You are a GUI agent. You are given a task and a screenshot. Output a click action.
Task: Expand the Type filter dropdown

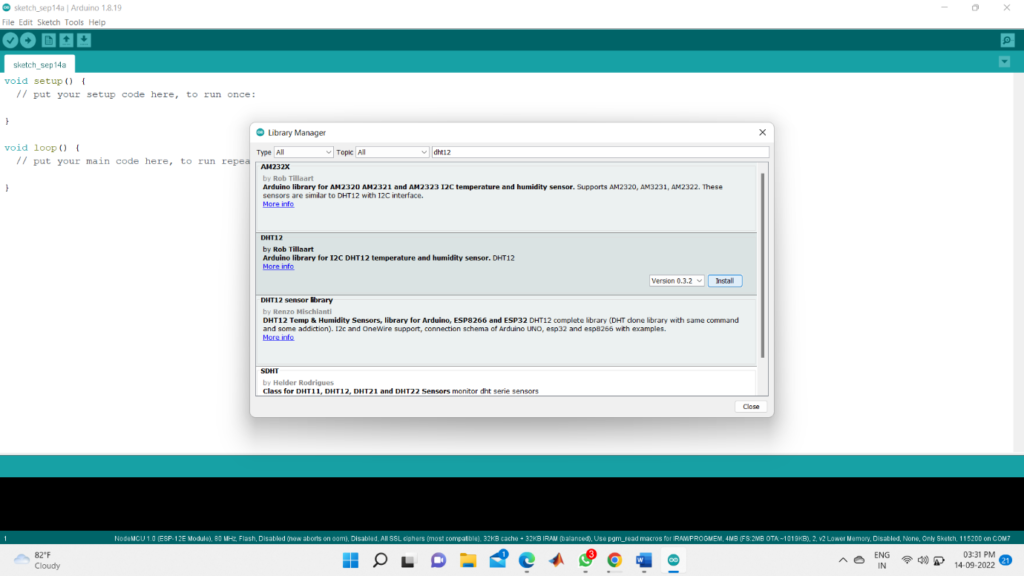tap(304, 152)
